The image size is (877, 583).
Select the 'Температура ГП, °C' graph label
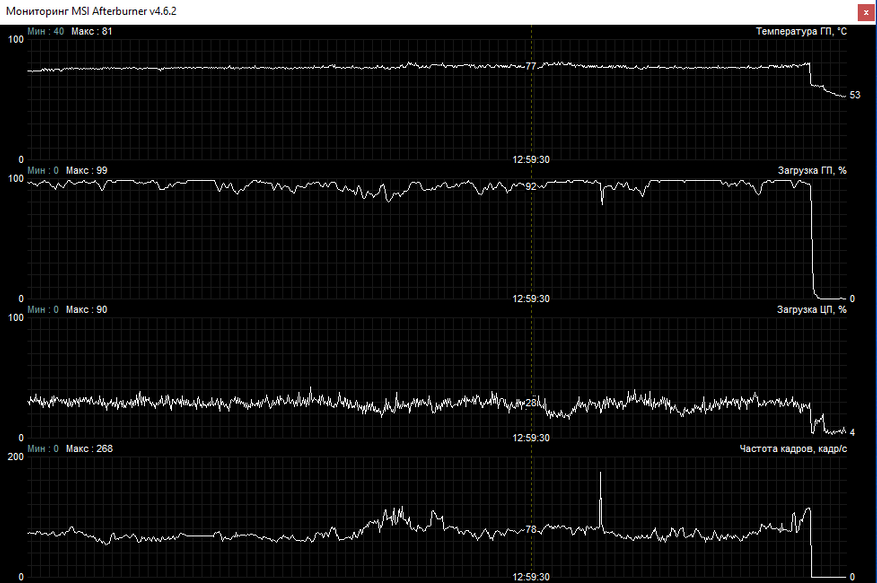pos(801,31)
